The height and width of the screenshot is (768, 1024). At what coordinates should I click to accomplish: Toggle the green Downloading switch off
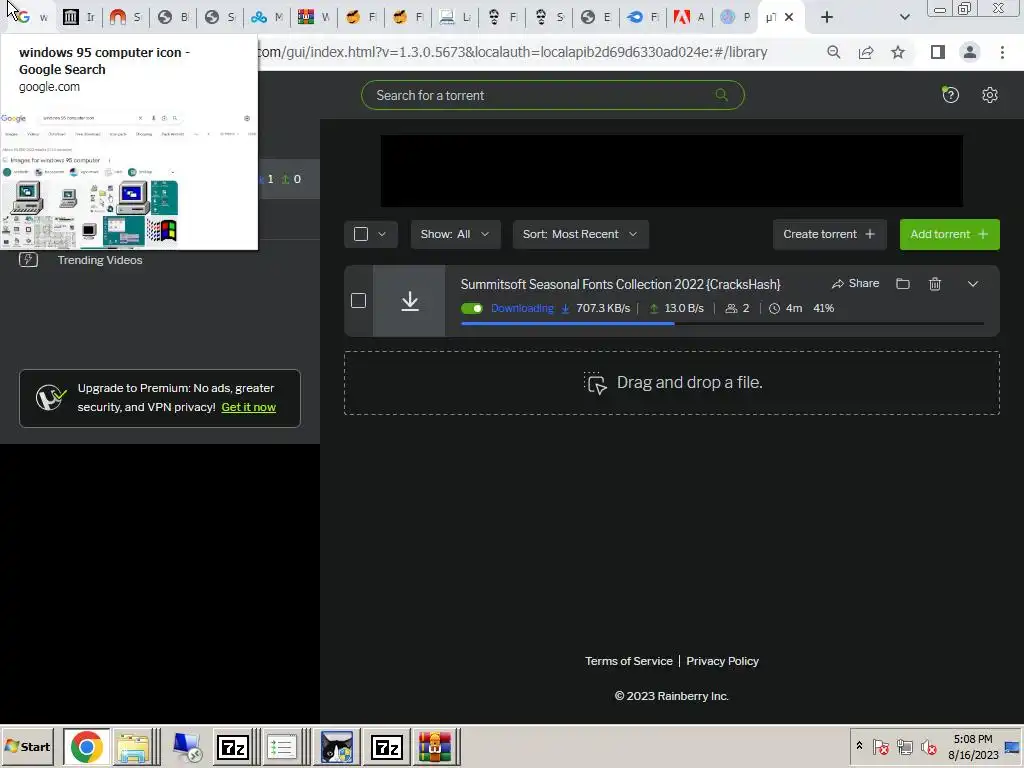click(472, 308)
